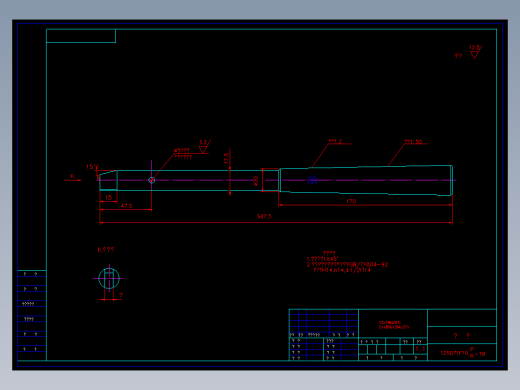The height and width of the screenshot is (390, 520).
Task: Click the small hole circle on shaft
Action: pyautogui.click(x=152, y=180)
